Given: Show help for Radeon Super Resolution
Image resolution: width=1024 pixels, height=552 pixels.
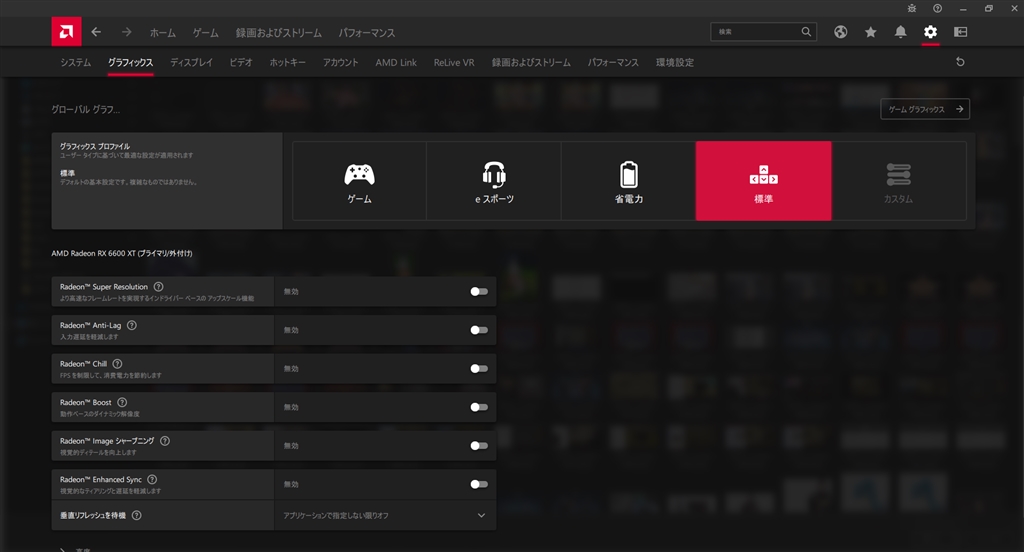Looking at the screenshot, I should coord(158,287).
